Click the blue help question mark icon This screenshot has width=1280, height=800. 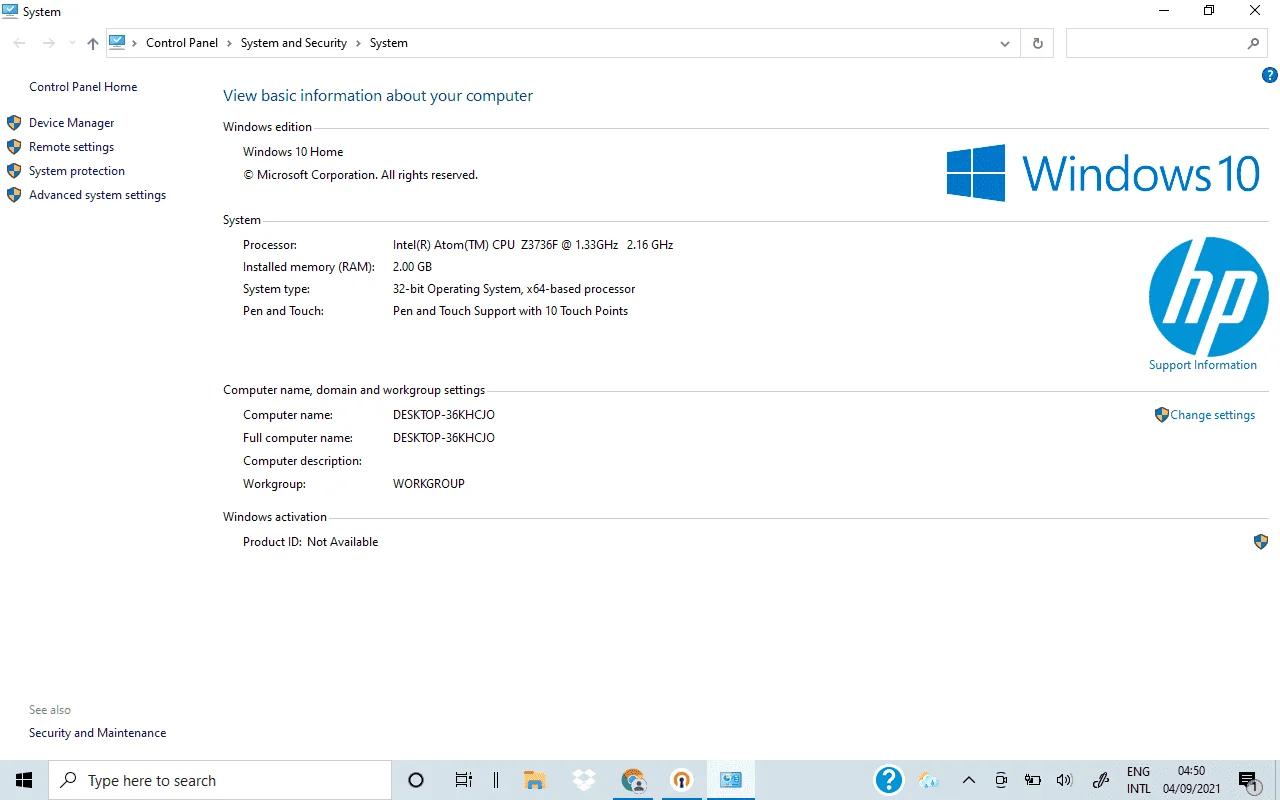(x=1270, y=75)
